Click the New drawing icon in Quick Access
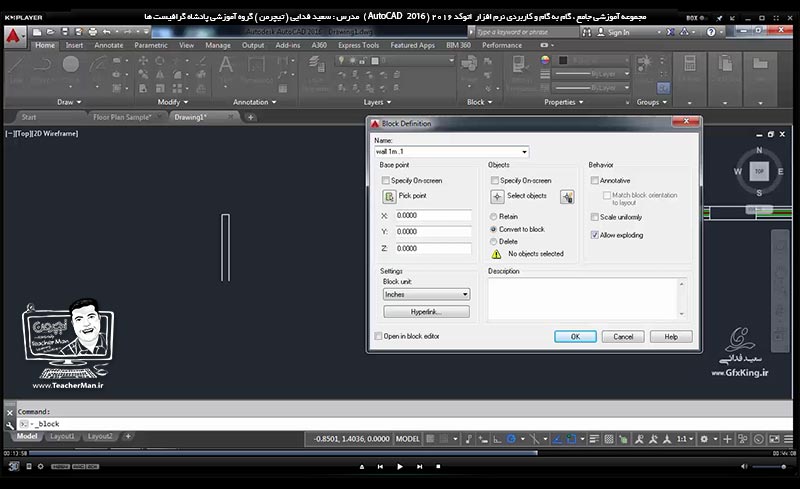This screenshot has width=800, height=489. point(37,32)
